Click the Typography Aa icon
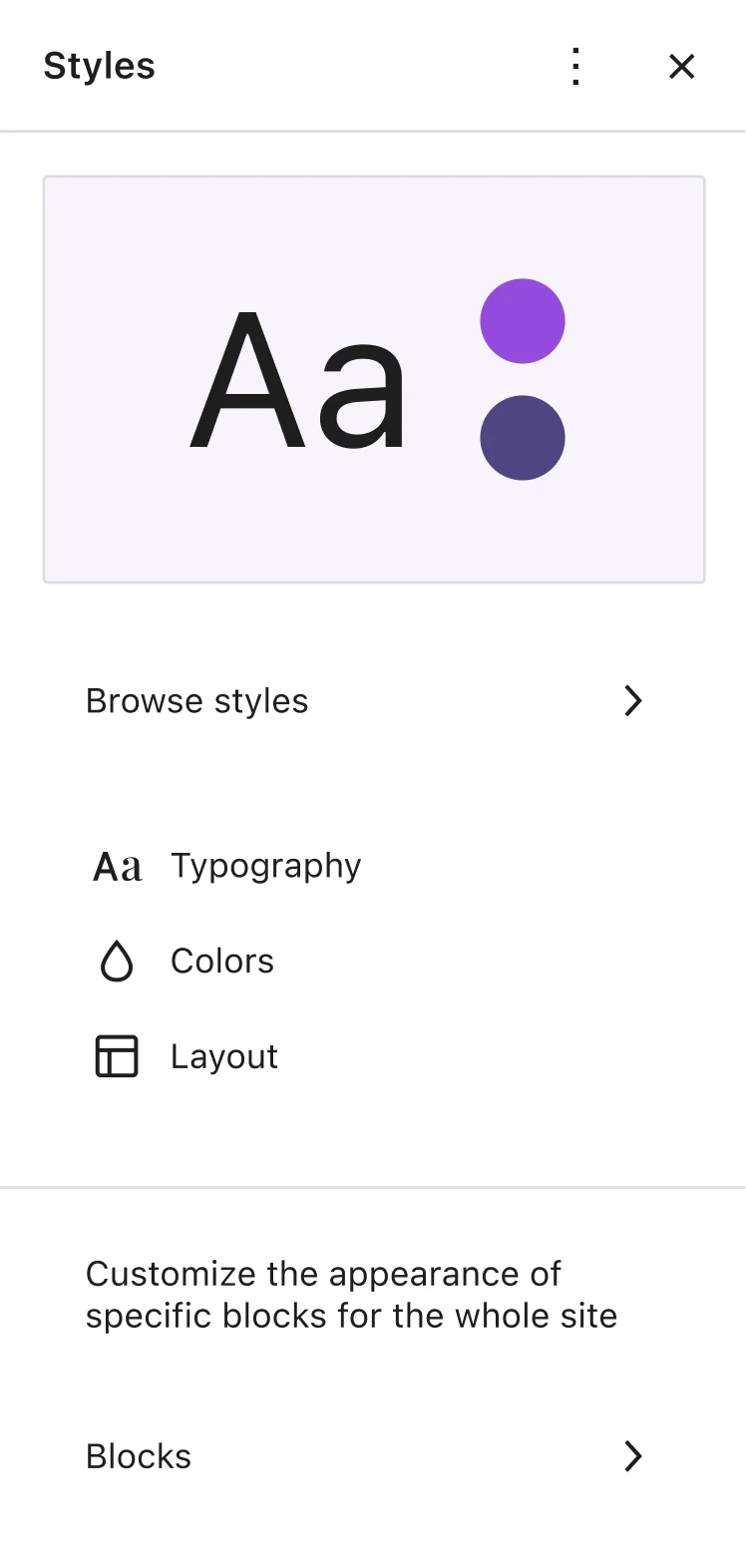This screenshot has width=746, height=1568. tap(118, 867)
